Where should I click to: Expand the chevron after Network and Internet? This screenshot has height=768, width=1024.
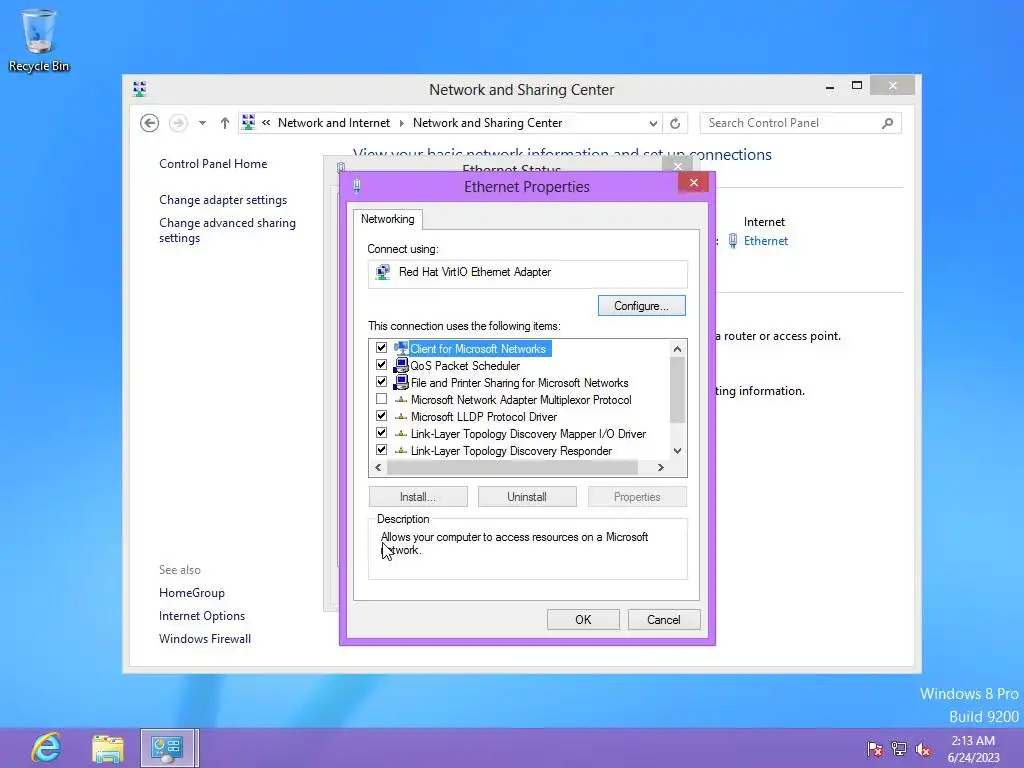pos(401,123)
